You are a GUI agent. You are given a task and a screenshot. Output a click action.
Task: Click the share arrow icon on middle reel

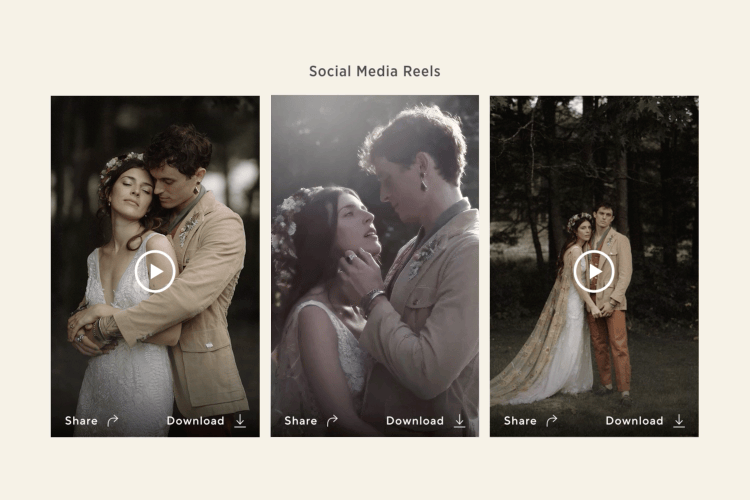coord(332,421)
